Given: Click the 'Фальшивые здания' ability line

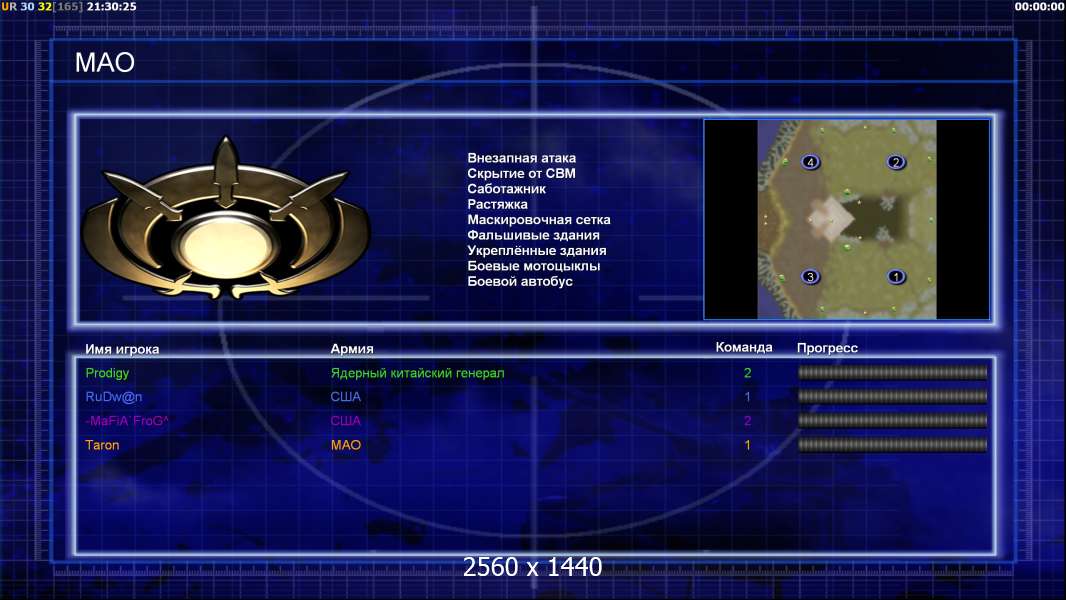Looking at the screenshot, I should pos(534,235).
